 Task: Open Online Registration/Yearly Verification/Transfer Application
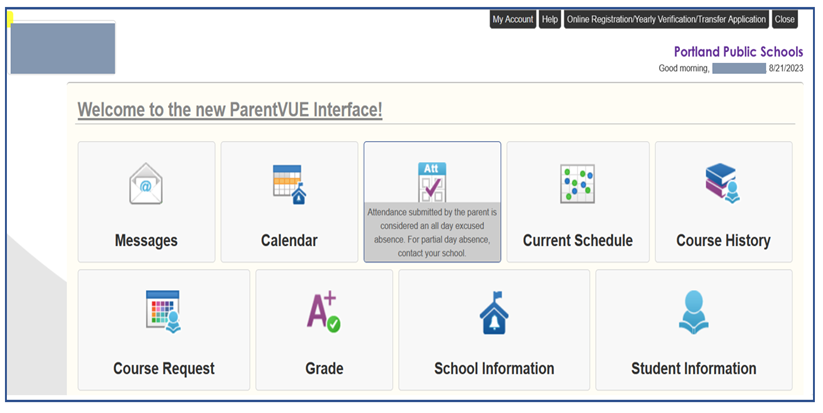coord(666,19)
